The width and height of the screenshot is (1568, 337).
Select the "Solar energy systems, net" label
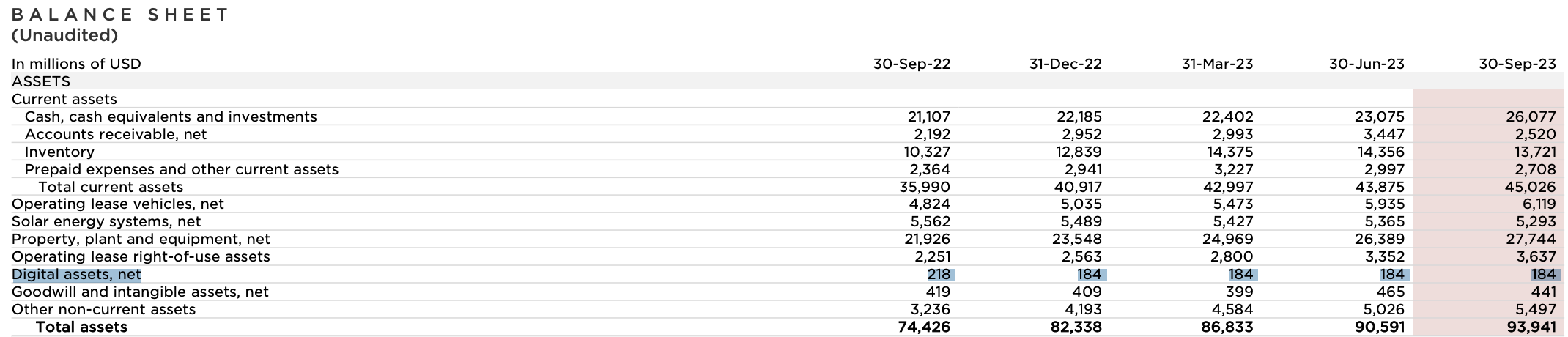click(106, 222)
